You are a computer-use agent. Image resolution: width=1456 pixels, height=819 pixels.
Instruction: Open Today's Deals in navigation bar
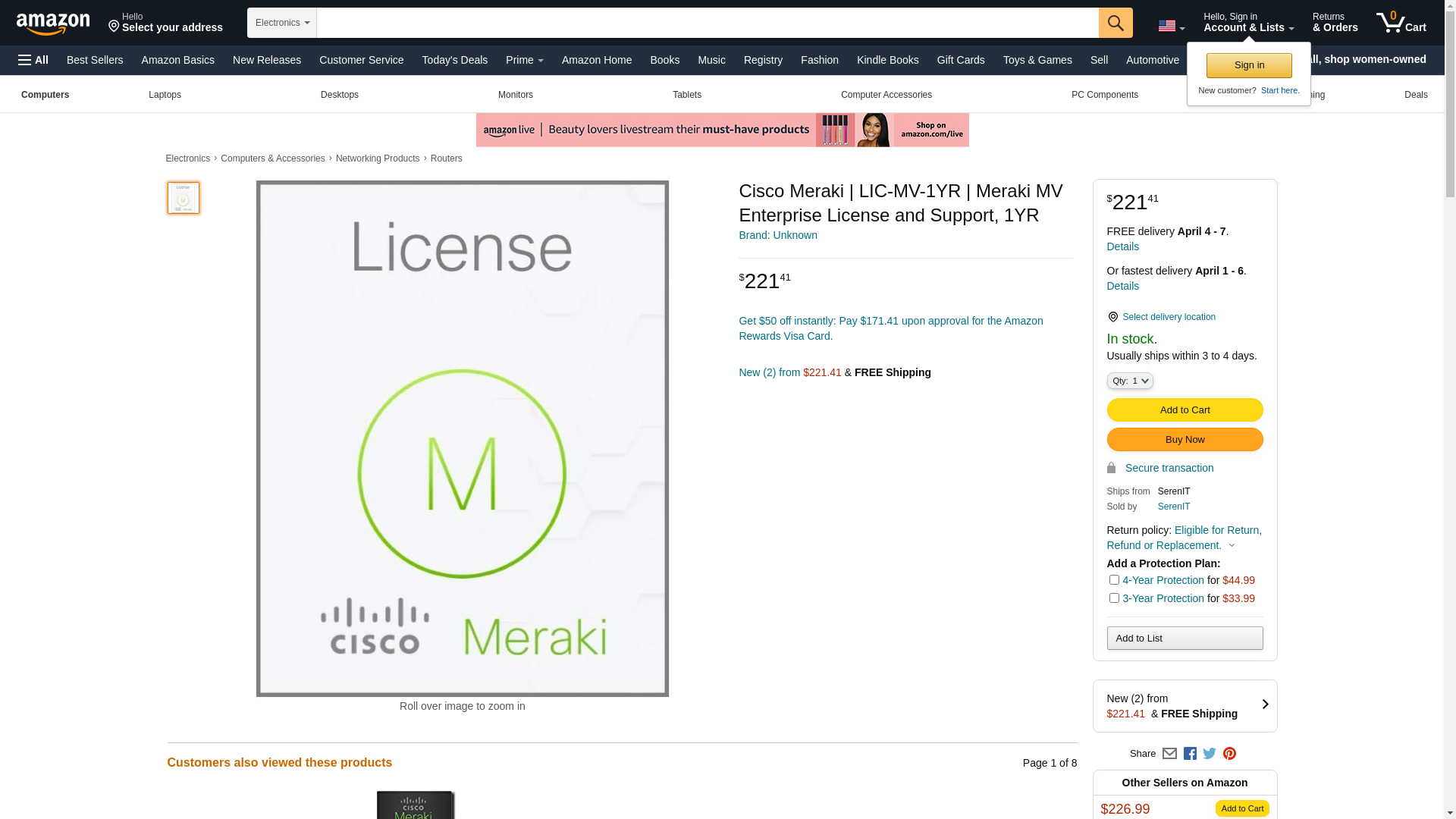pyautogui.click(x=454, y=60)
